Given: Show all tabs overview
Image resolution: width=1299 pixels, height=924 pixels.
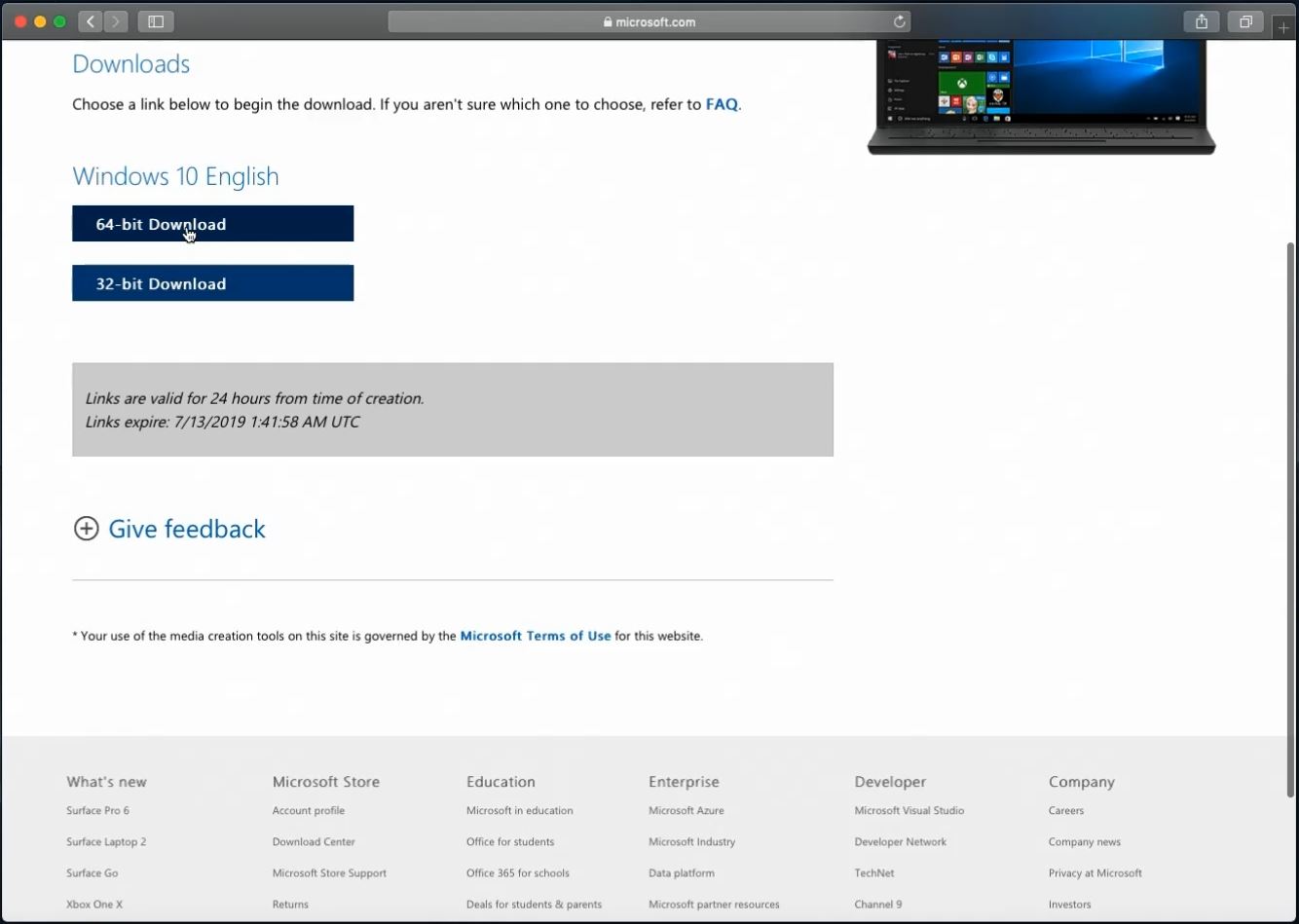Looking at the screenshot, I should click(x=1245, y=21).
